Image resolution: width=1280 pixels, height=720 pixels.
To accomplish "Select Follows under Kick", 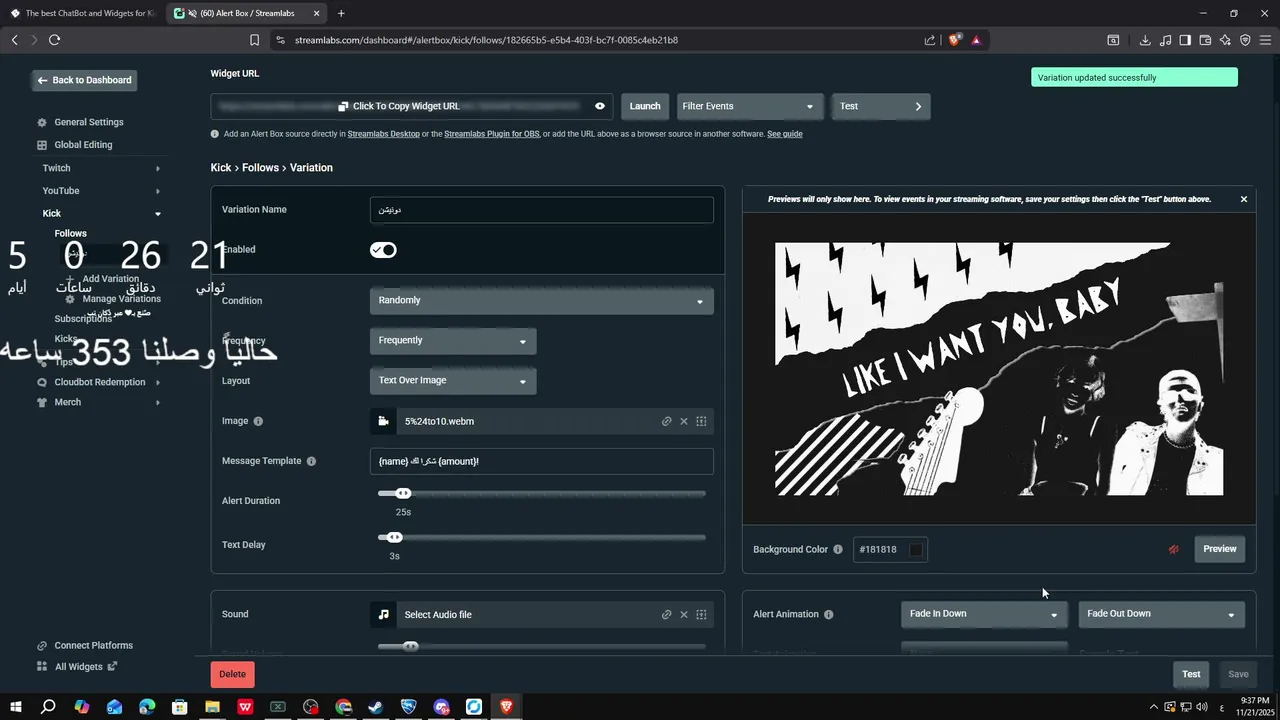I will (x=71, y=234).
